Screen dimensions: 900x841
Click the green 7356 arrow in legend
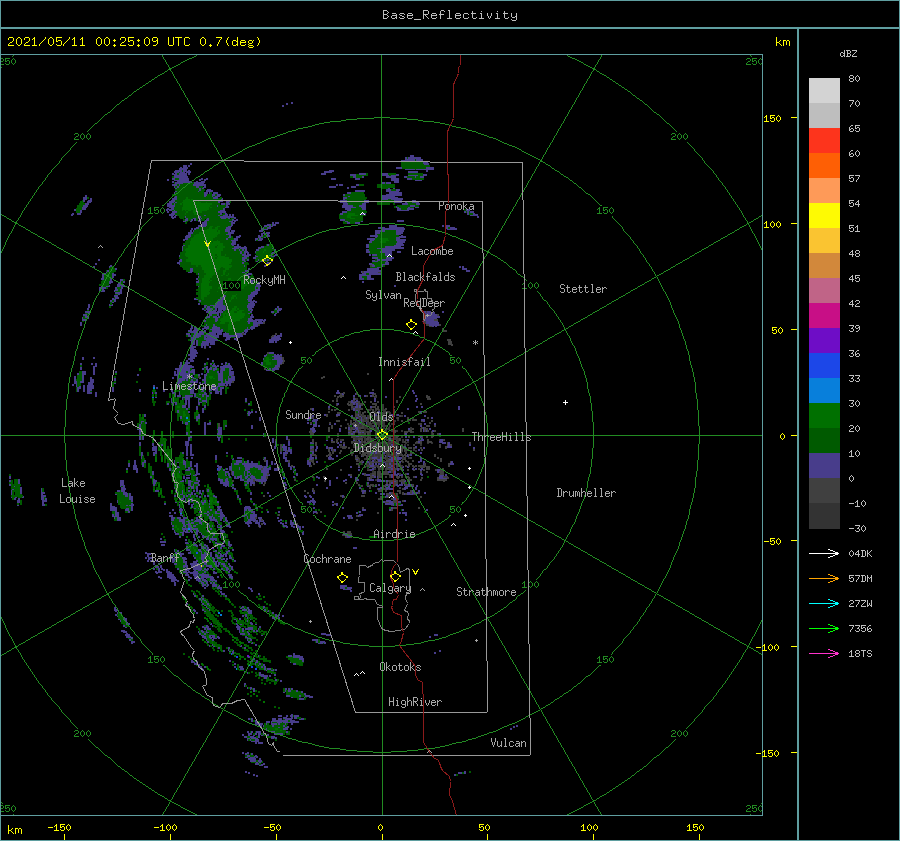(x=824, y=629)
